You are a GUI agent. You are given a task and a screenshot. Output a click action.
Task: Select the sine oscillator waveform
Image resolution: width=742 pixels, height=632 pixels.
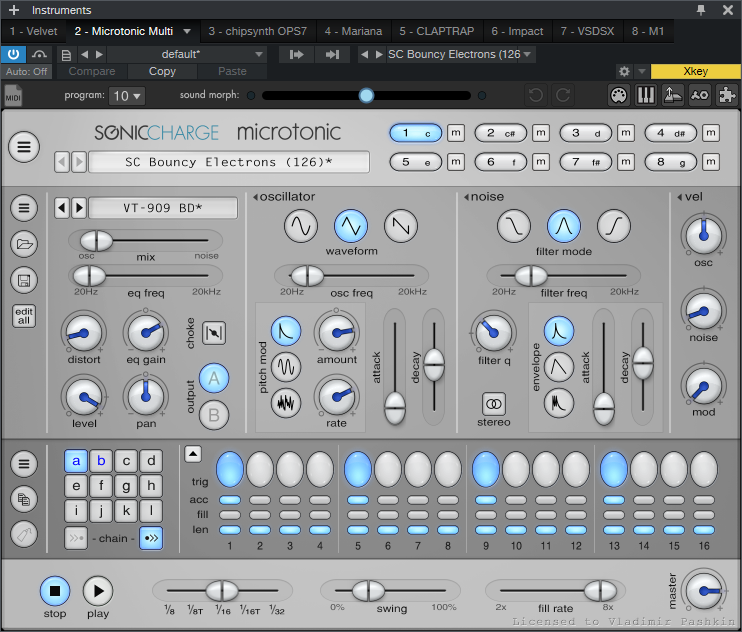pos(301,226)
